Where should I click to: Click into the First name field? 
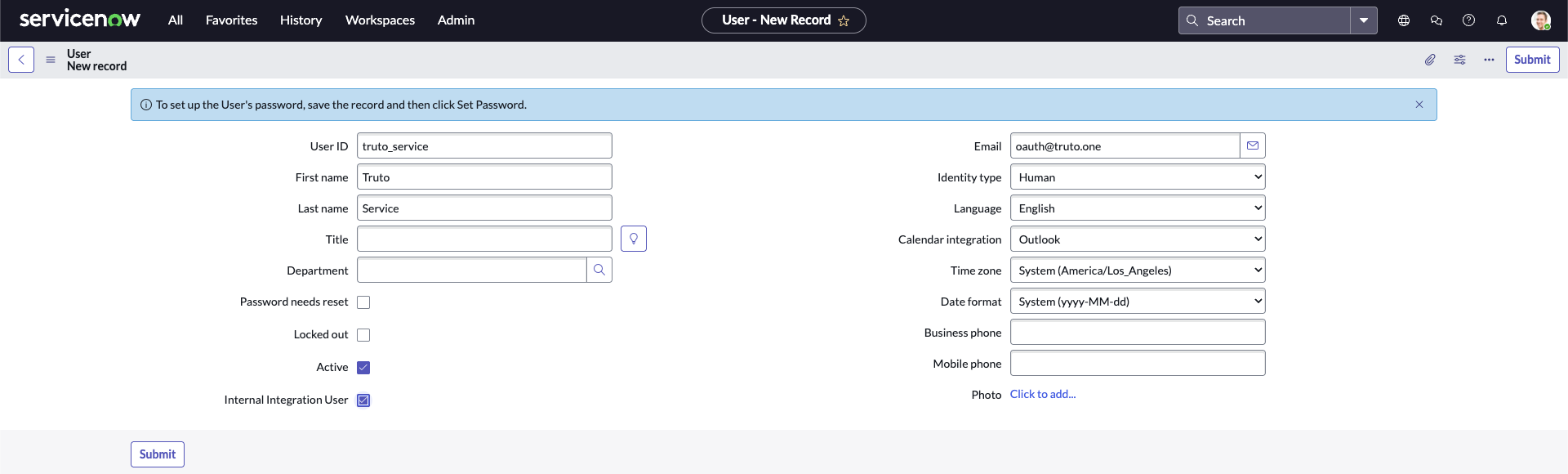click(484, 177)
